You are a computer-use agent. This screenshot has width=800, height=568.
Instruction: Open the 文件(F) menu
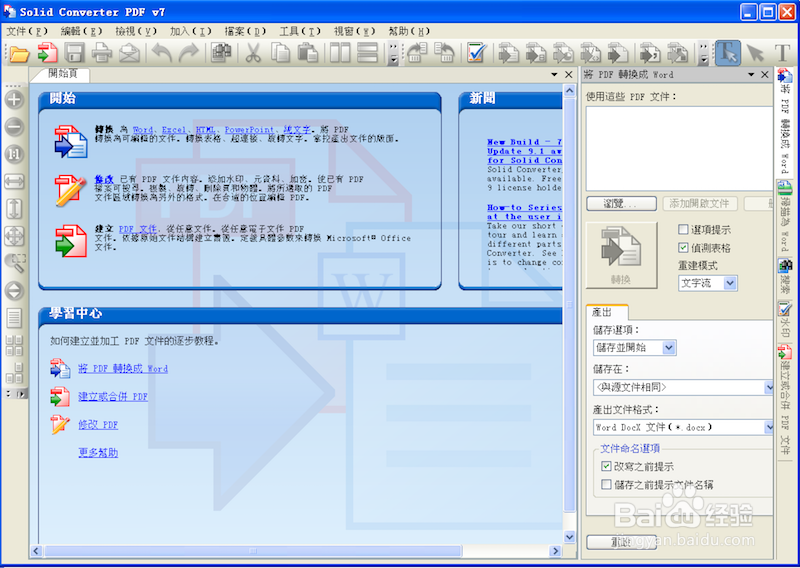pyautogui.click(x=27, y=31)
